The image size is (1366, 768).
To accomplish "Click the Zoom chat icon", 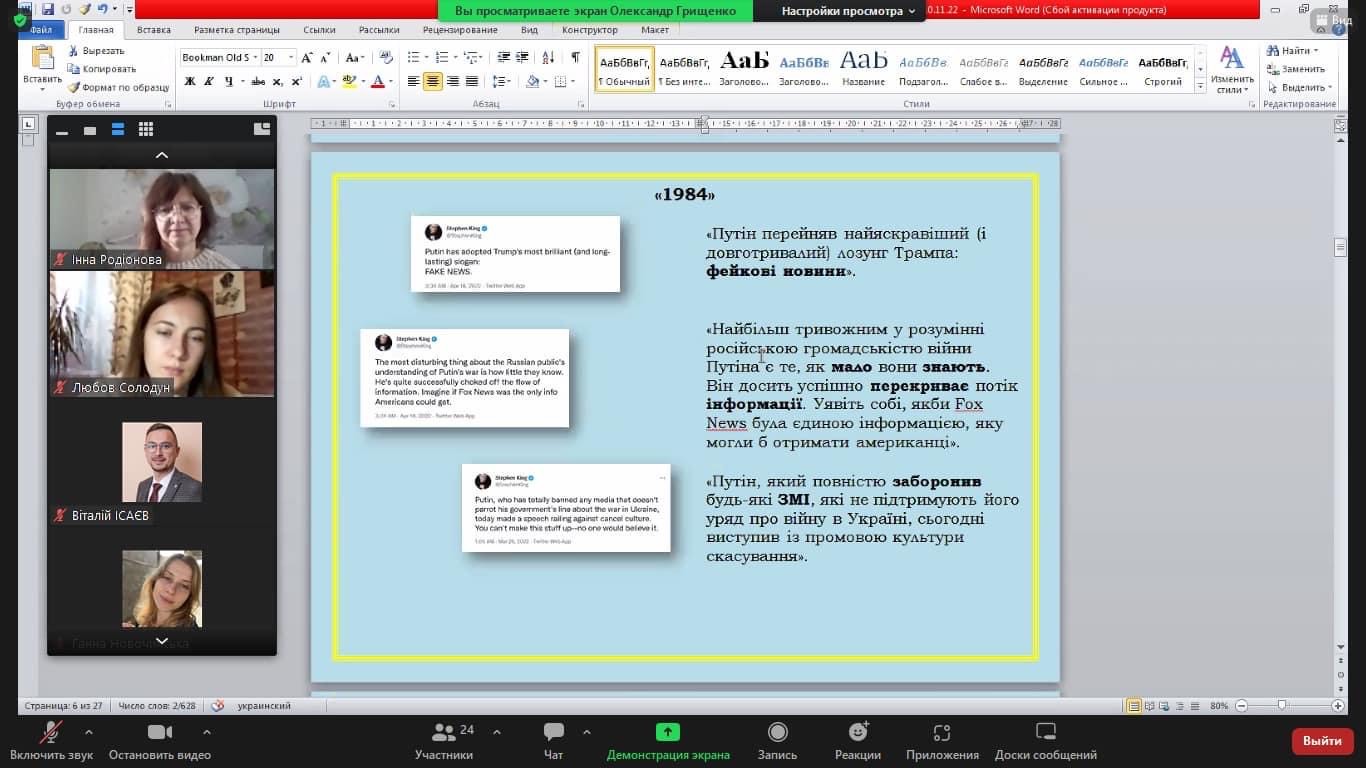I will 553,733.
